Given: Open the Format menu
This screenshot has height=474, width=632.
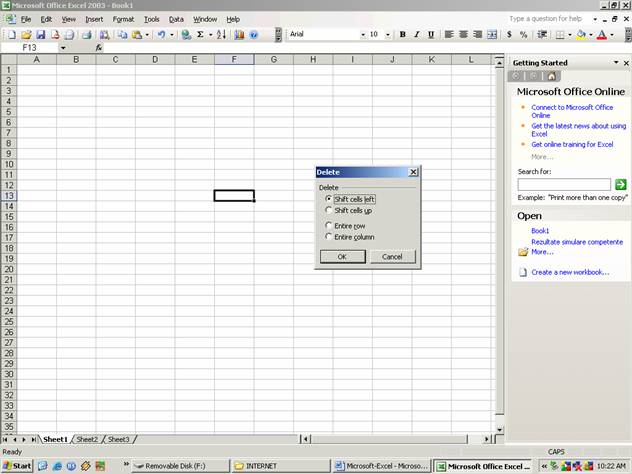Looking at the screenshot, I should pos(123,19).
